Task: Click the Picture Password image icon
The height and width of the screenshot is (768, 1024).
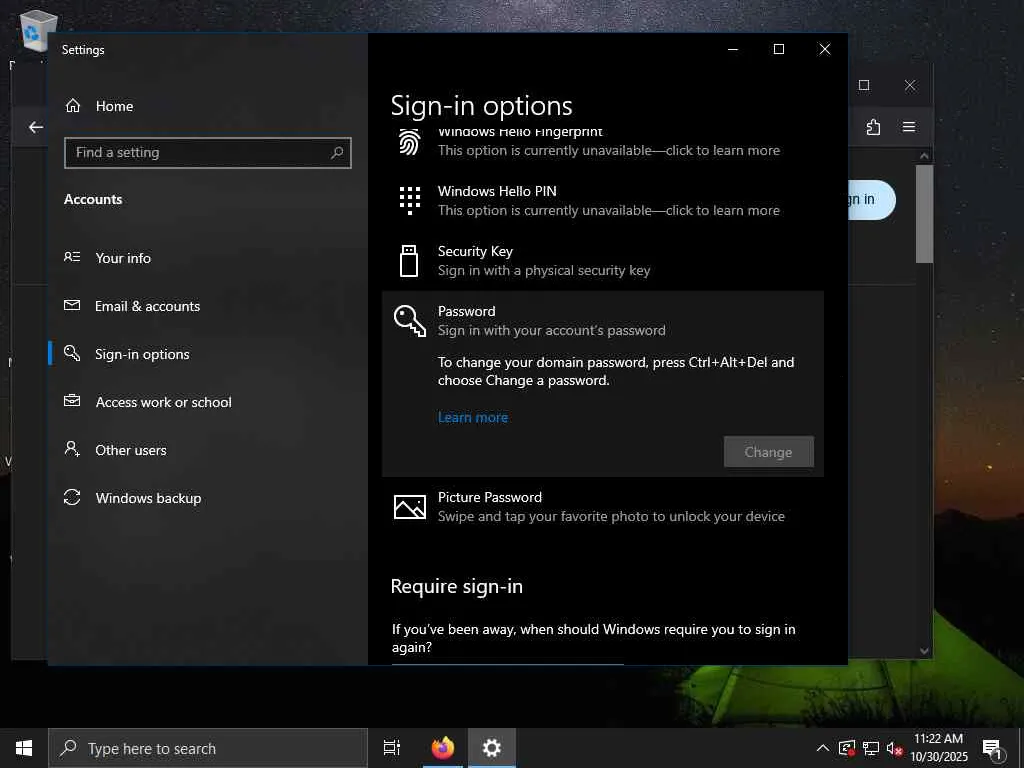Action: click(x=409, y=507)
